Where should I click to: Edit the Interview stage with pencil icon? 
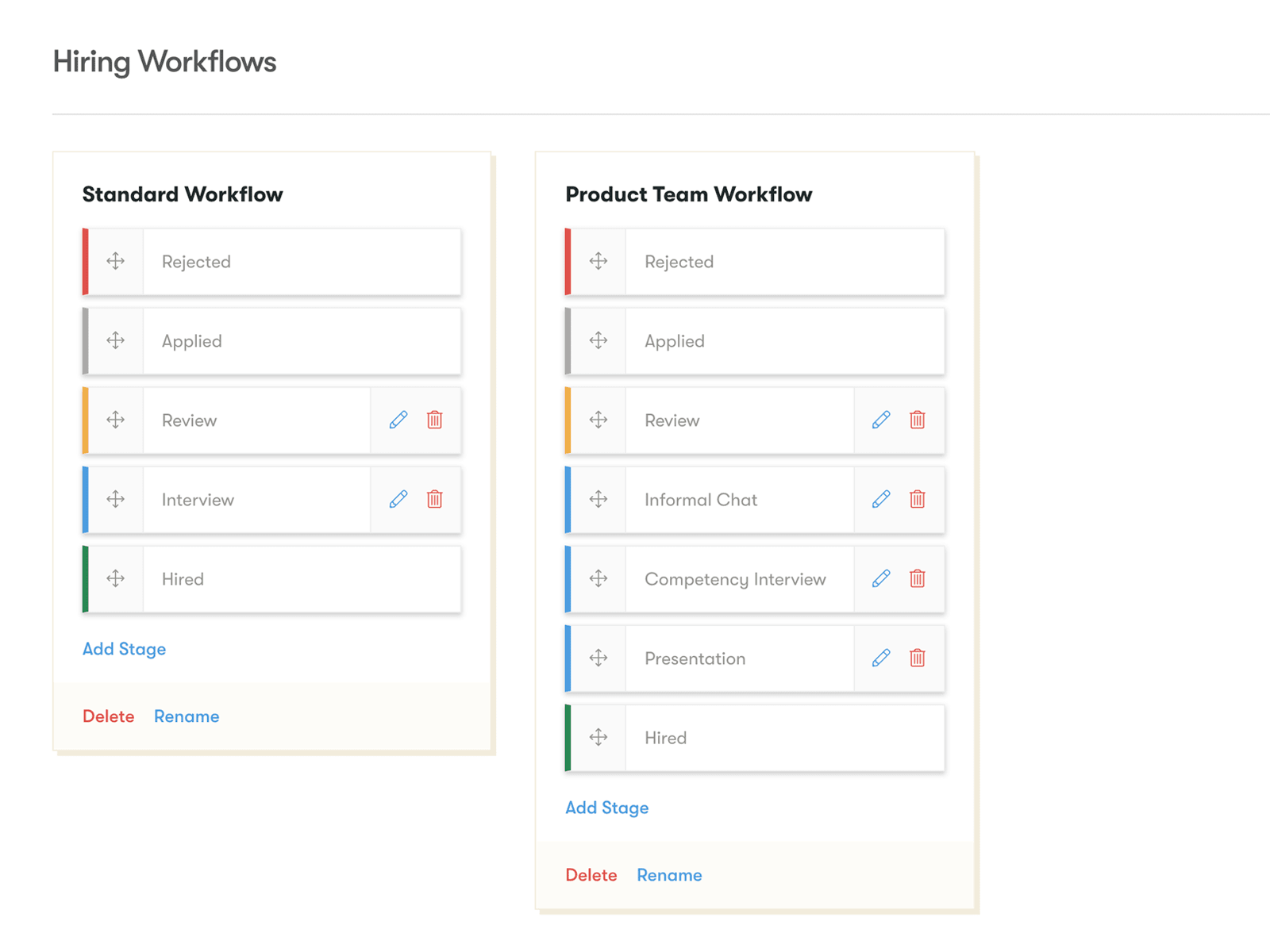[x=398, y=499]
